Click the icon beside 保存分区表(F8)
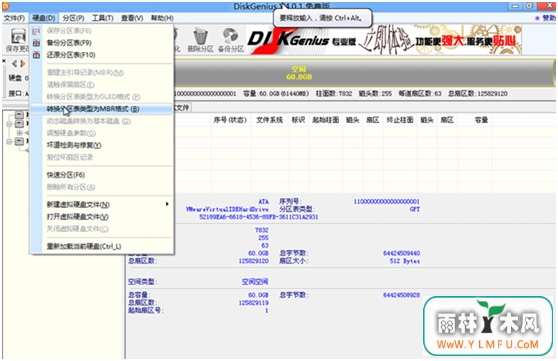558x361 pixels. (x=36, y=31)
